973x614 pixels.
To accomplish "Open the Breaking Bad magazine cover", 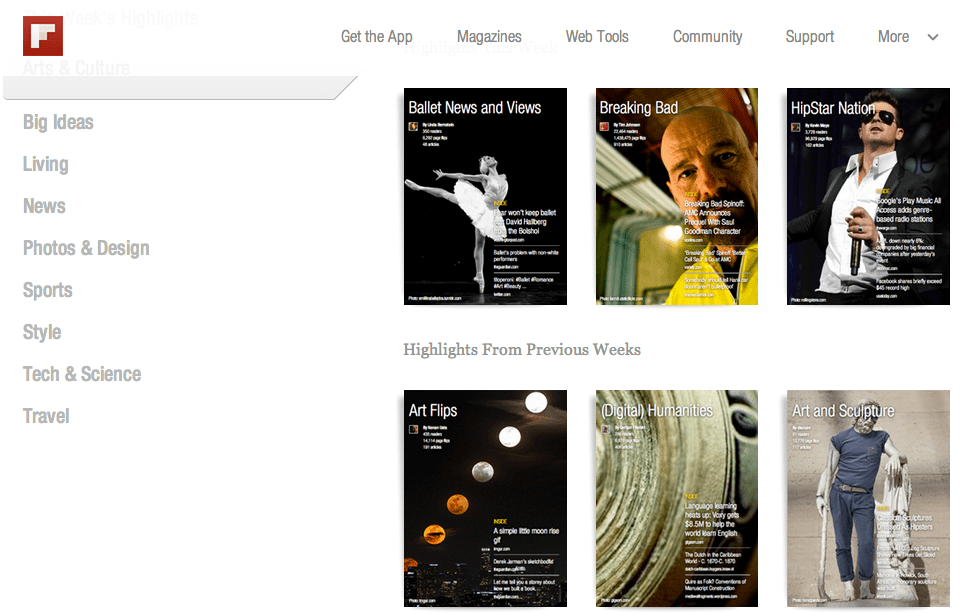I will pos(677,196).
